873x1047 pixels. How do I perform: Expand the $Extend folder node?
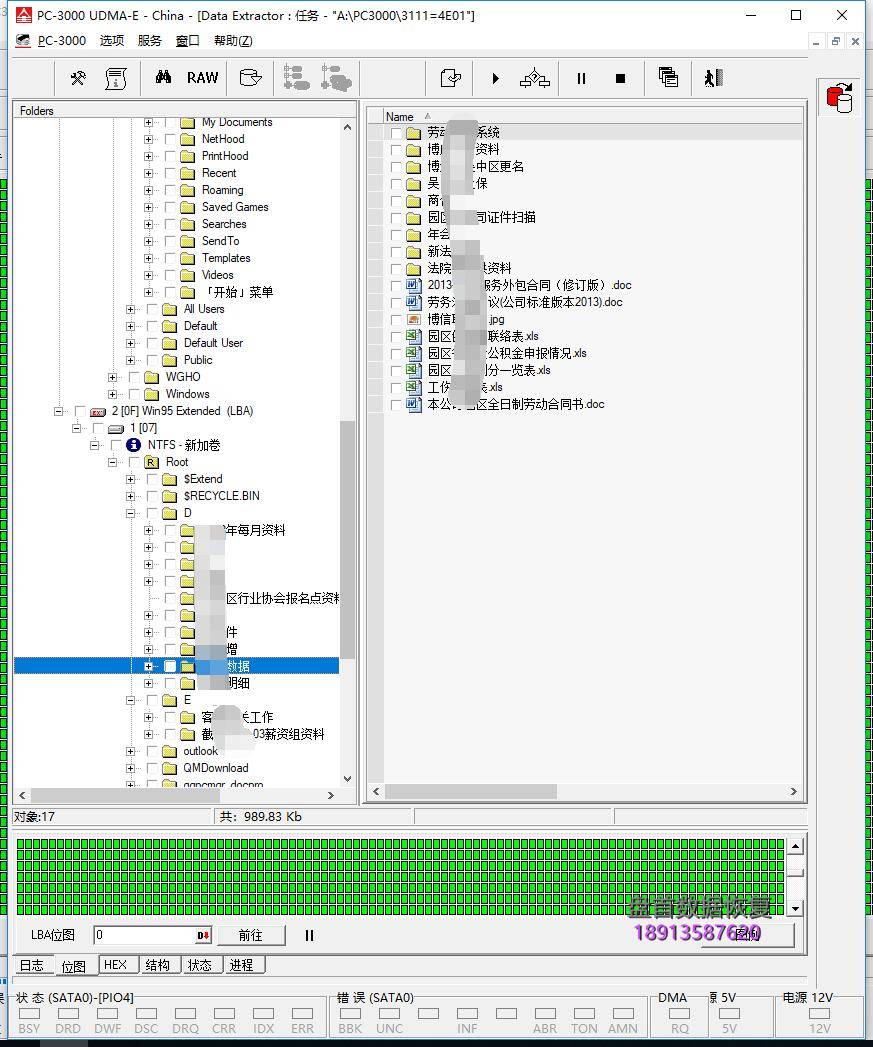[130, 479]
